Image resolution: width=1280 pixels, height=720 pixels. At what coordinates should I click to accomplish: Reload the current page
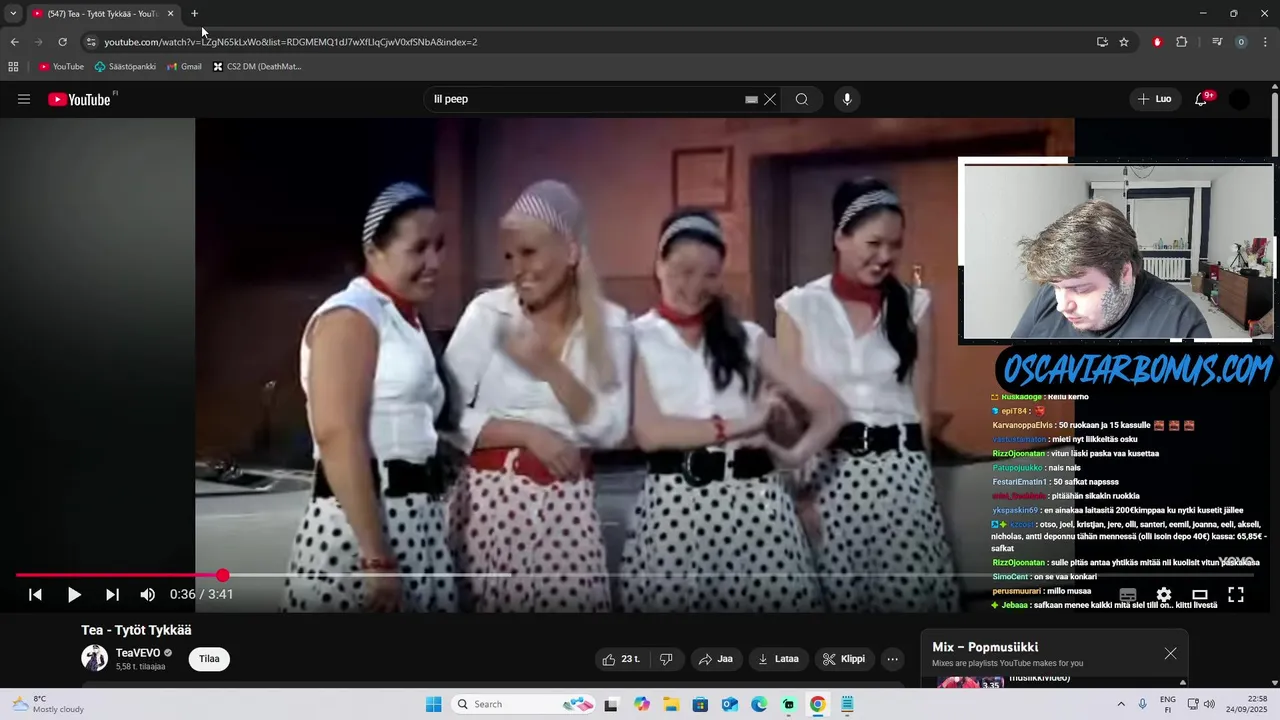tap(62, 42)
